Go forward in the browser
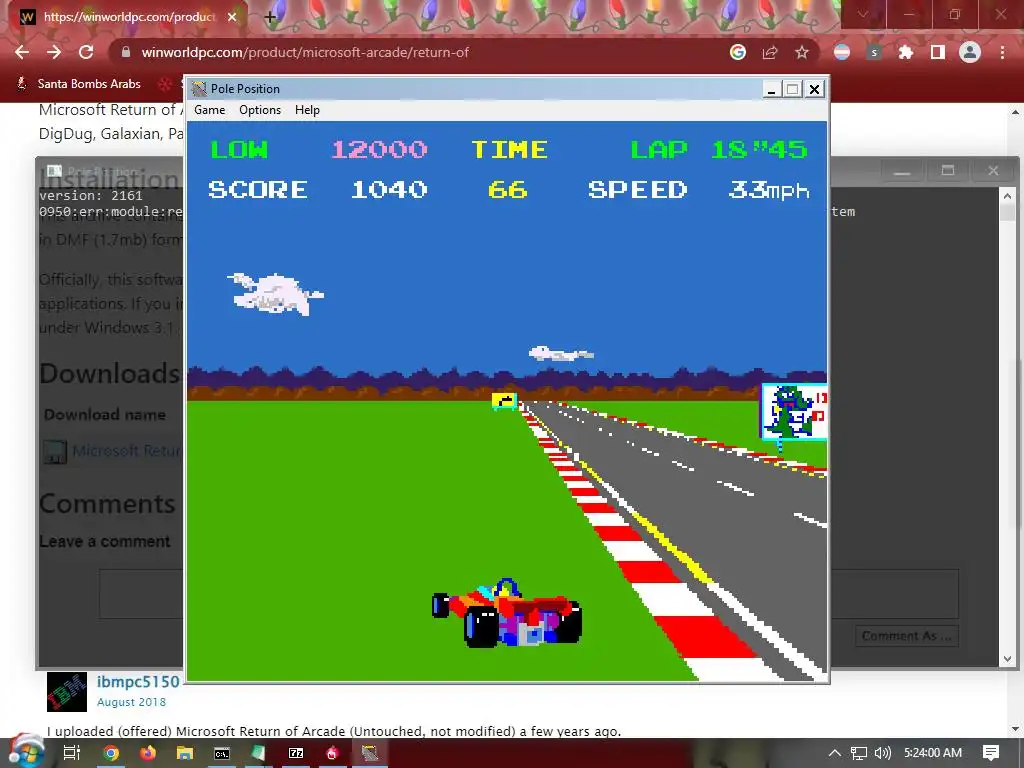This screenshot has width=1024, height=768. 54,52
